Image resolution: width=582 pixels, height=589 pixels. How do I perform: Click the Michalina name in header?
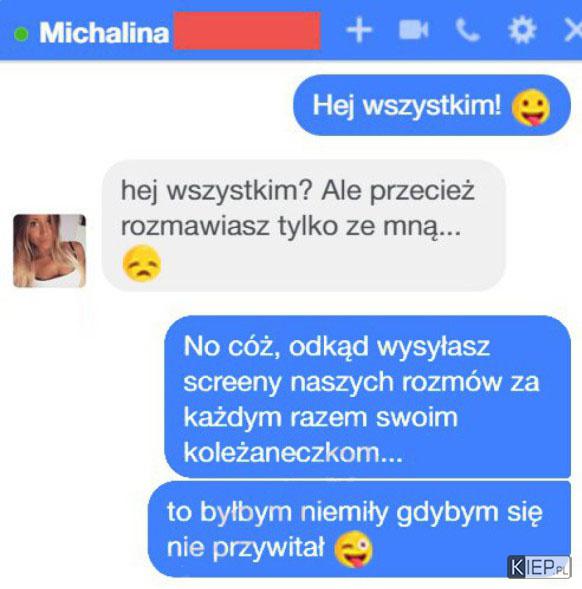point(104,33)
